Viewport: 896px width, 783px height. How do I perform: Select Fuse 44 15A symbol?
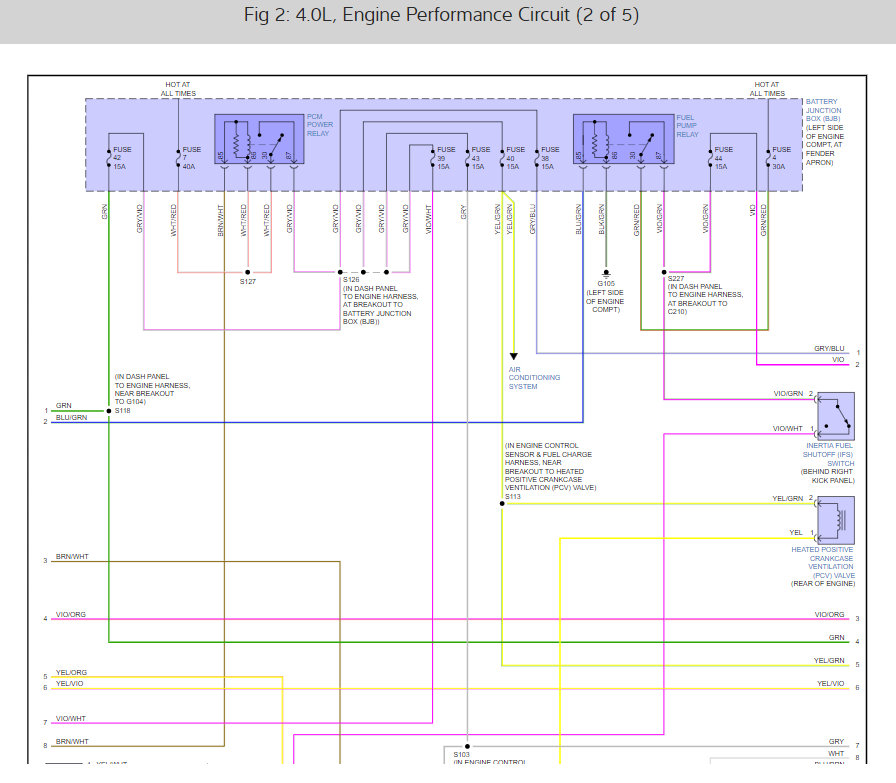(710, 158)
